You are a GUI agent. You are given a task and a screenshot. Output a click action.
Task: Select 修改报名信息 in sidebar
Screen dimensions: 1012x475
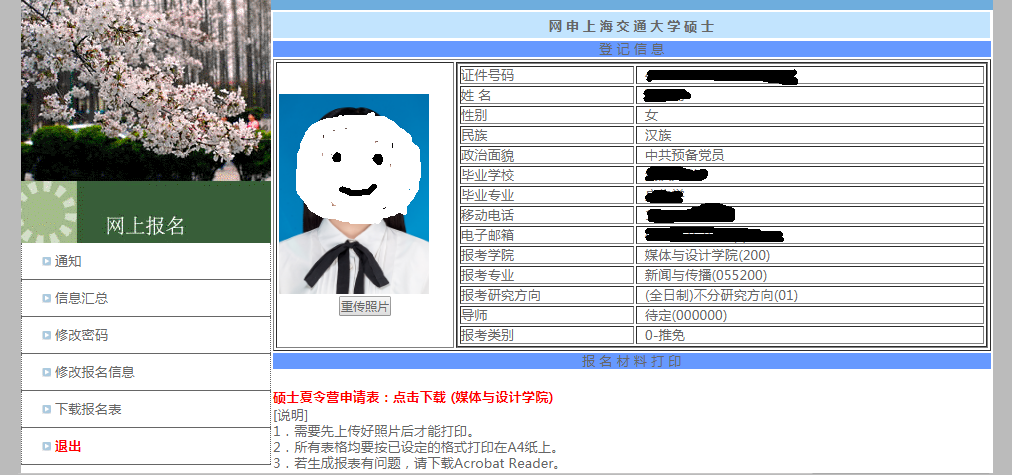pos(95,372)
